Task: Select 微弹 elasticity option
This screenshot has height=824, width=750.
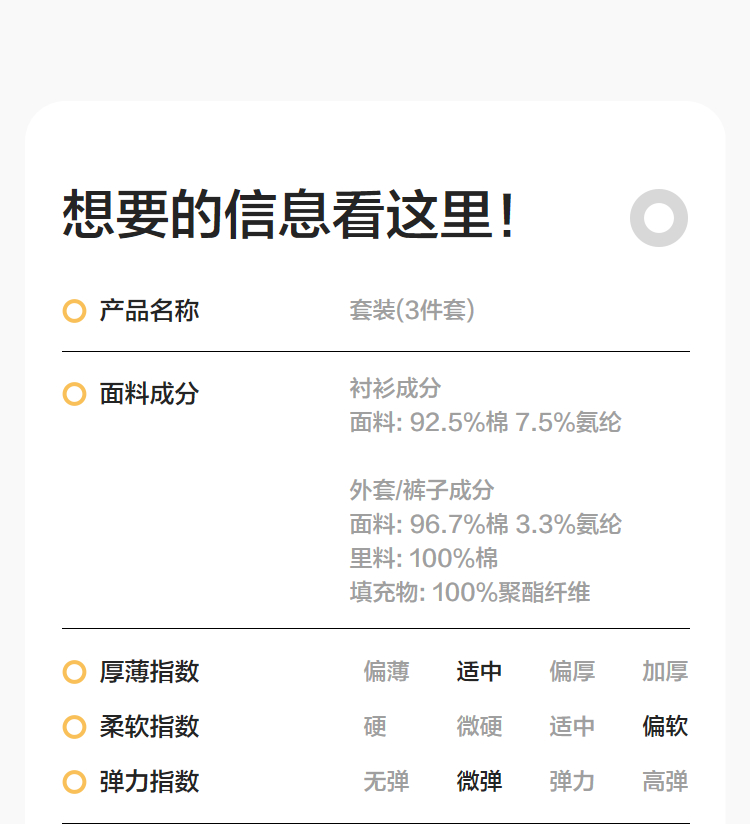Action: [479, 782]
